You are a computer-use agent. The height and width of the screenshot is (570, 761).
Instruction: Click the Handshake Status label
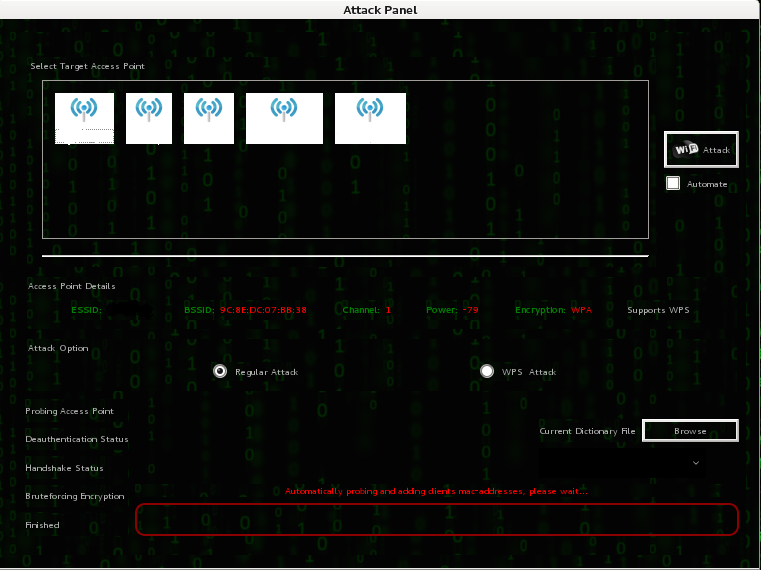(64, 468)
